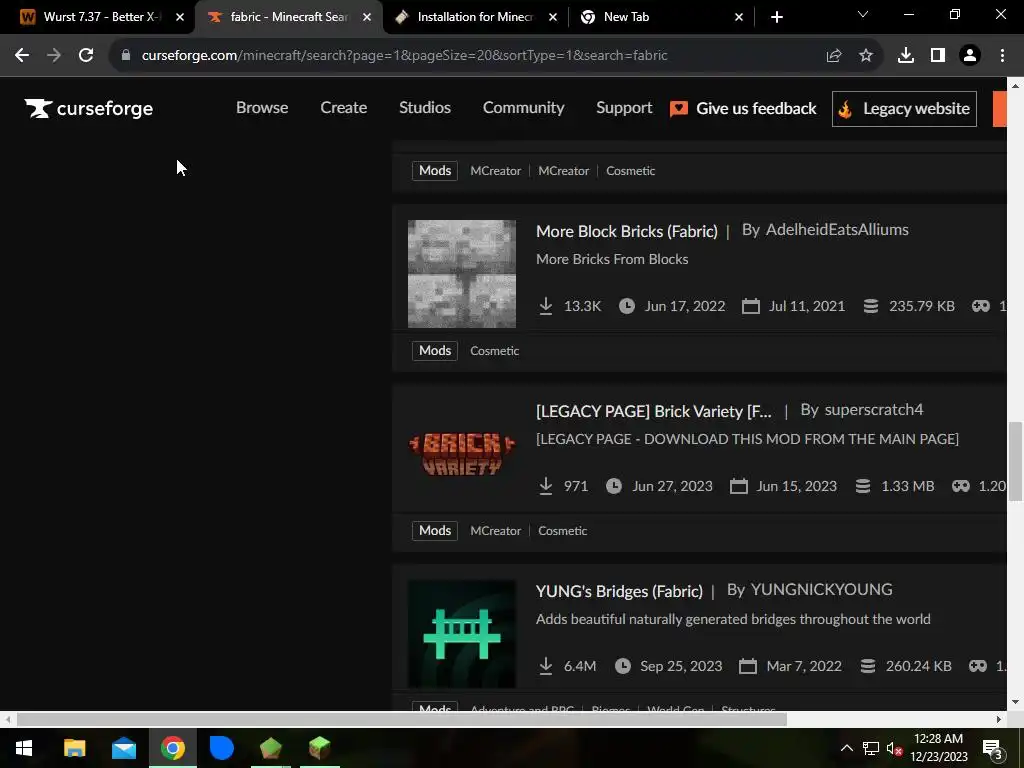Screen dimensions: 1024x768
Task: Click MCreator tag under Brick Variety
Action: pyautogui.click(x=496, y=531)
